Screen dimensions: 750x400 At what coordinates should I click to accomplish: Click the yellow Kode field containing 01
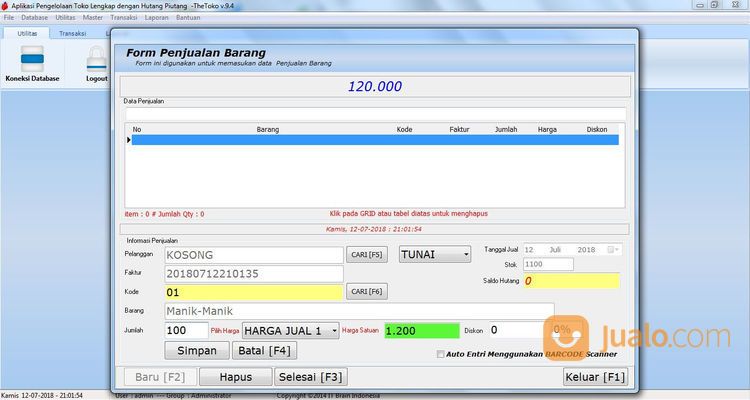tap(254, 292)
